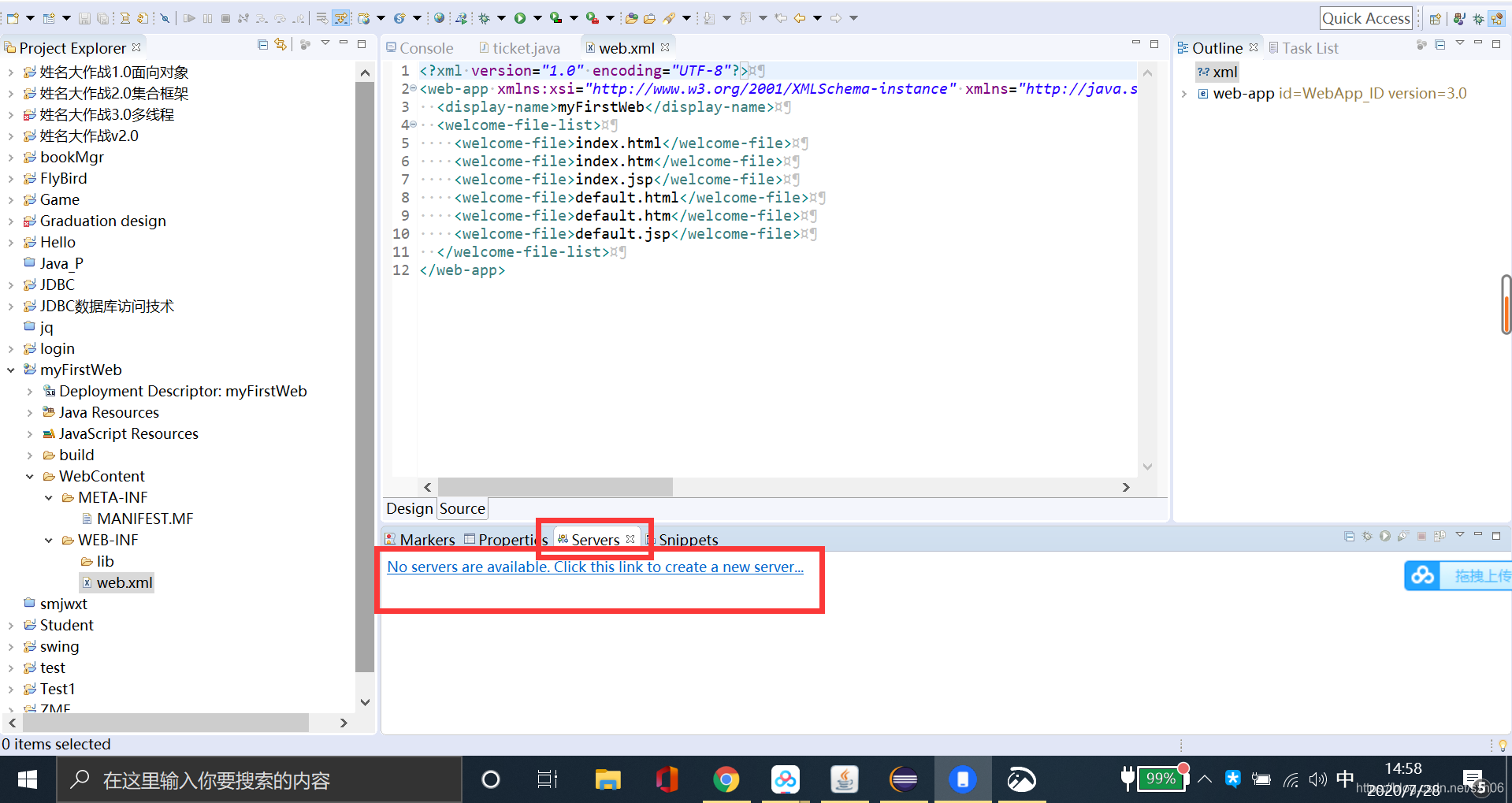The height and width of the screenshot is (803, 1512).
Task: Click the Windows taskbar search box
Action: pyautogui.click(x=259, y=780)
